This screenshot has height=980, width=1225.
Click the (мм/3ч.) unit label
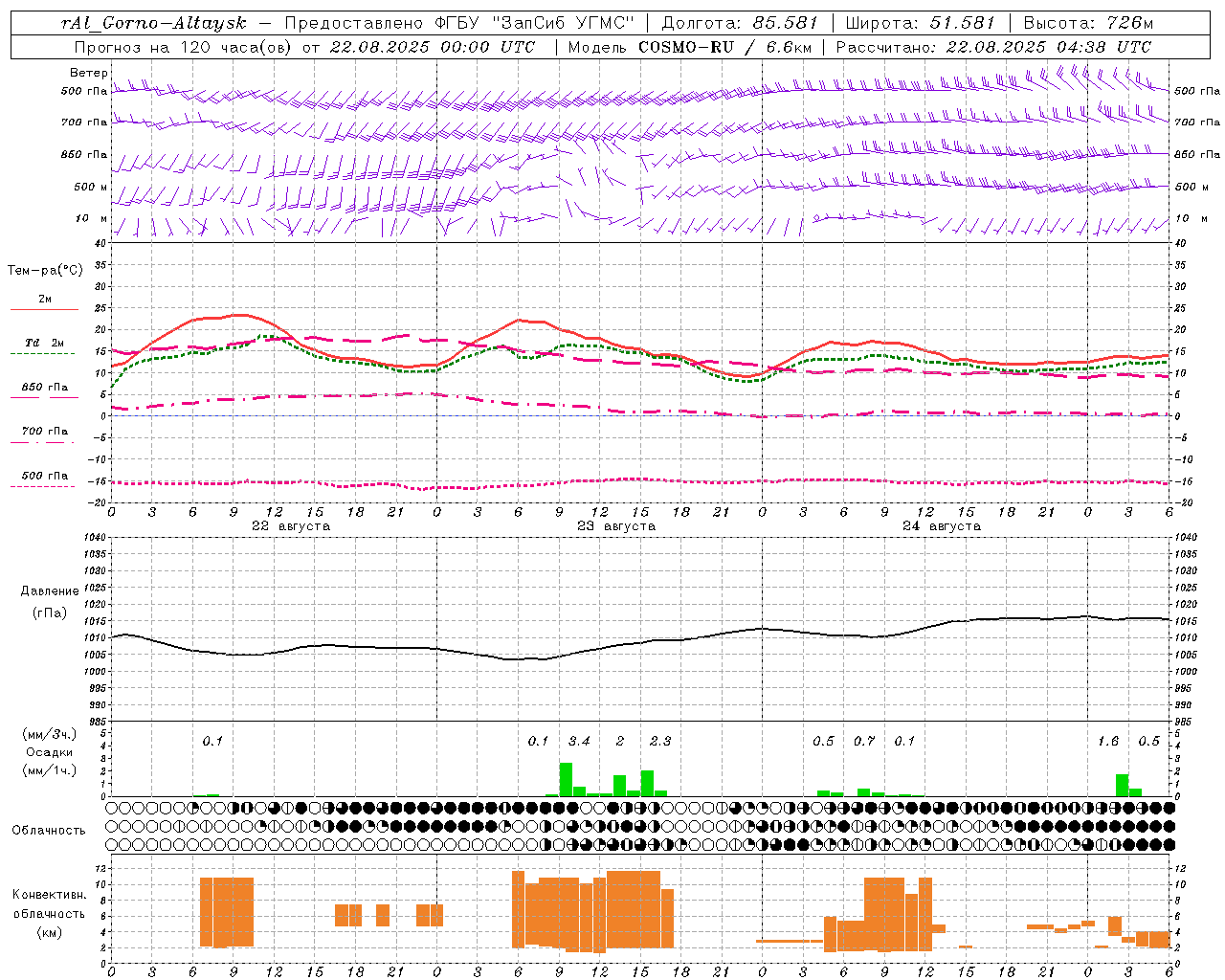50,735
